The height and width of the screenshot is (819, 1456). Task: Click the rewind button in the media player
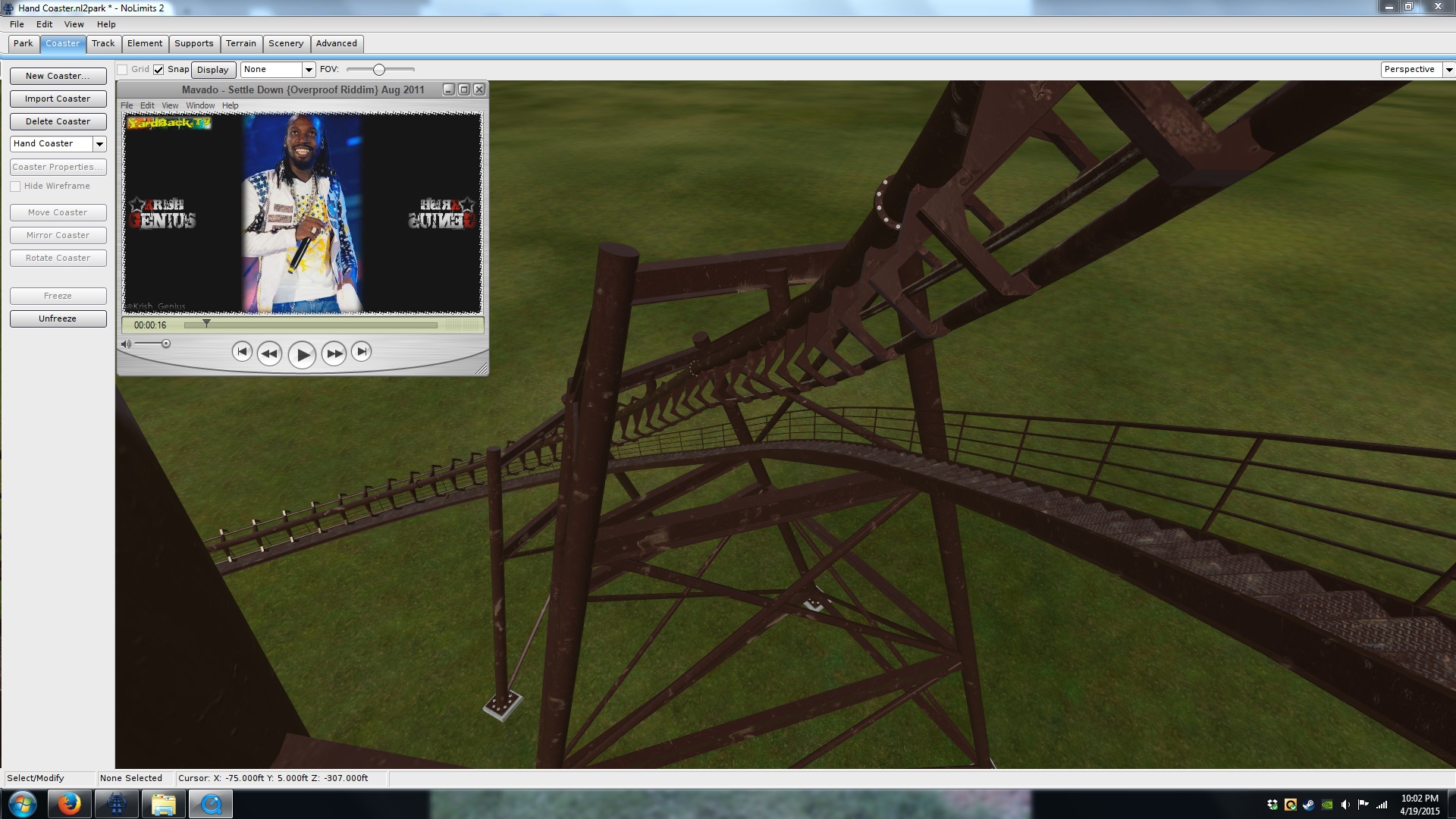coord(269,353)
